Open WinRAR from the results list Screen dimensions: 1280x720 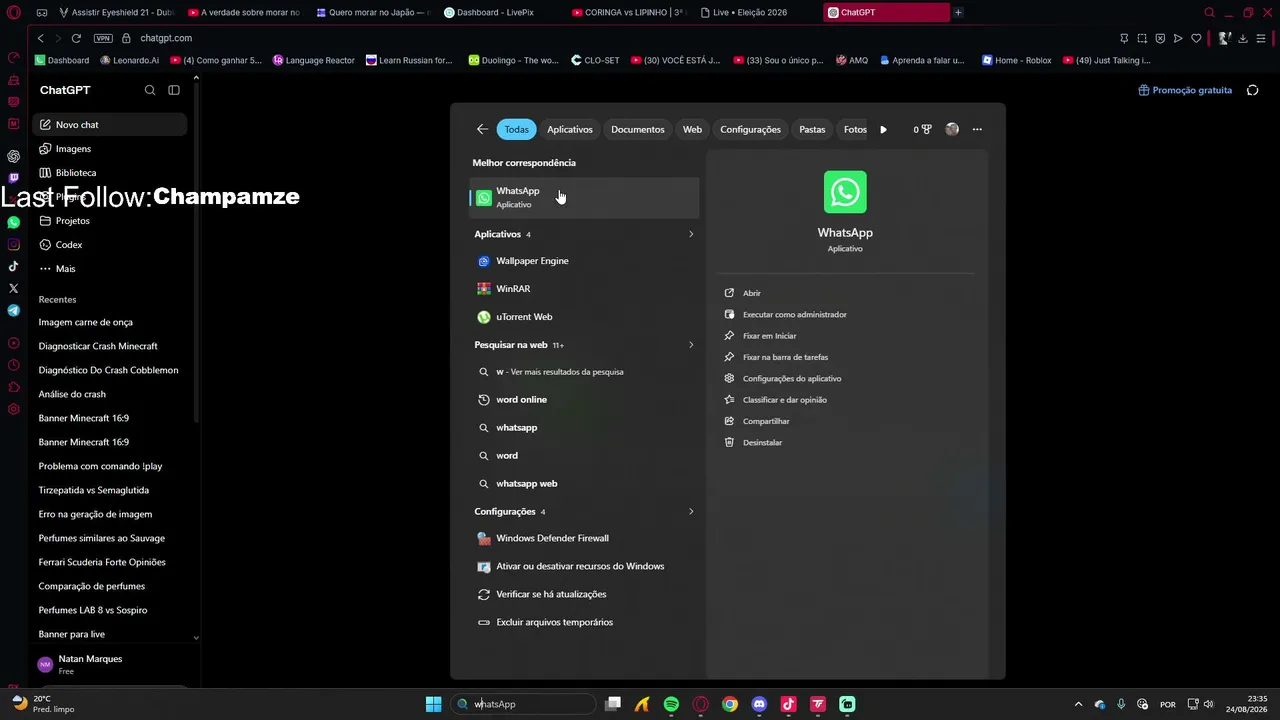pos(584,289)
